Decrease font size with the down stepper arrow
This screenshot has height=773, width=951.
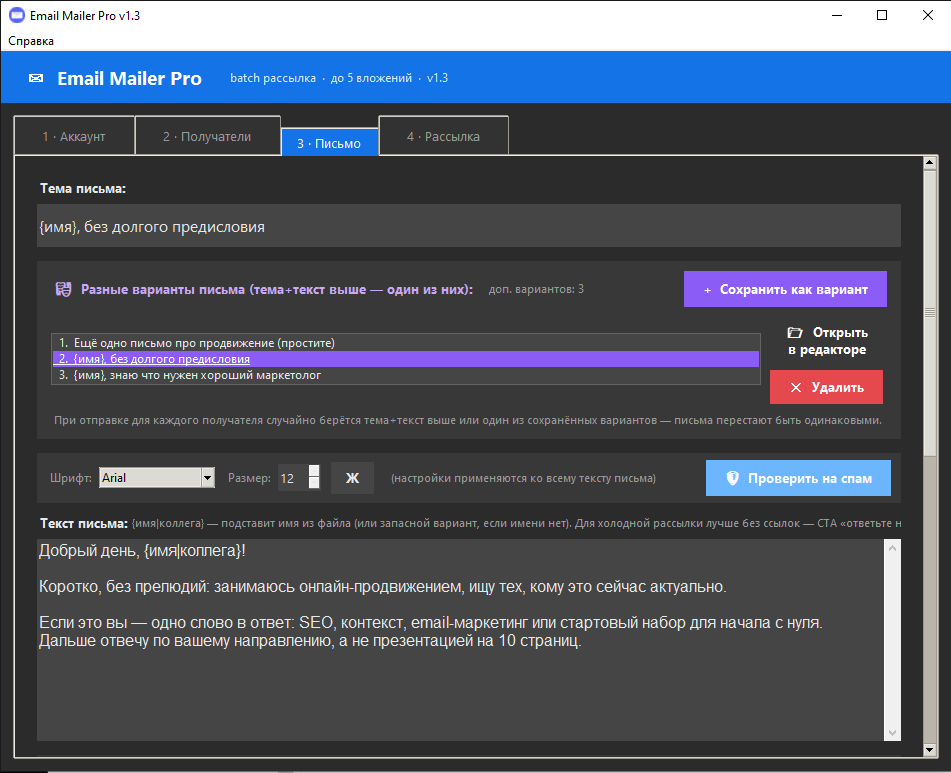[x=314, y=483]
